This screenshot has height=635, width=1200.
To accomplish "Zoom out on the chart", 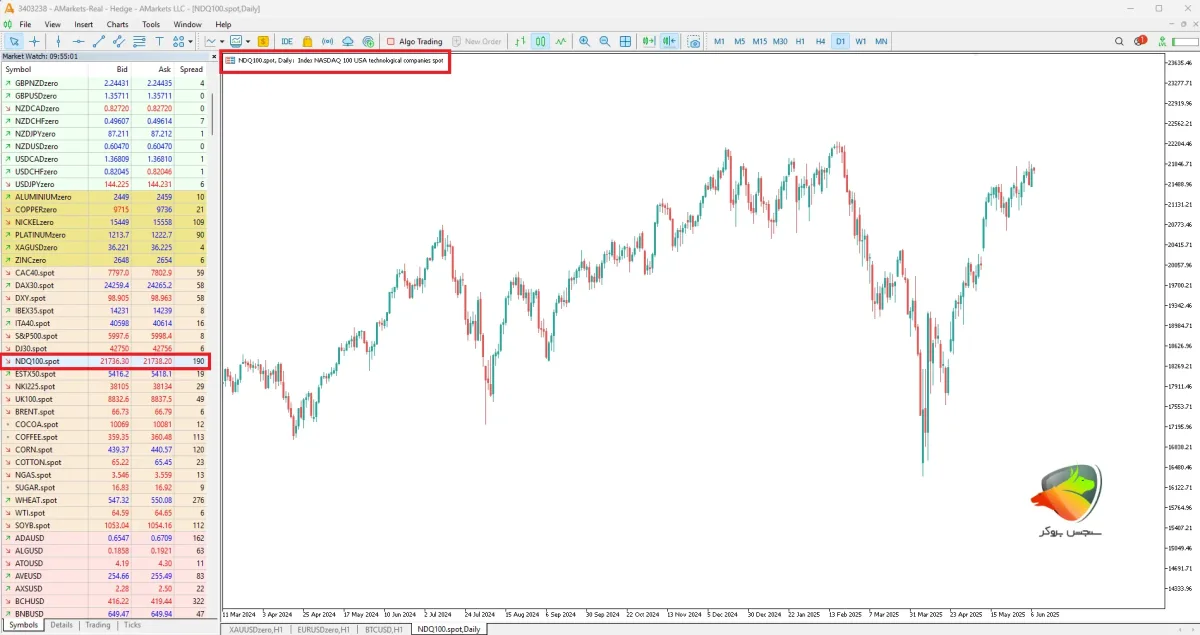I will [605, 41].
